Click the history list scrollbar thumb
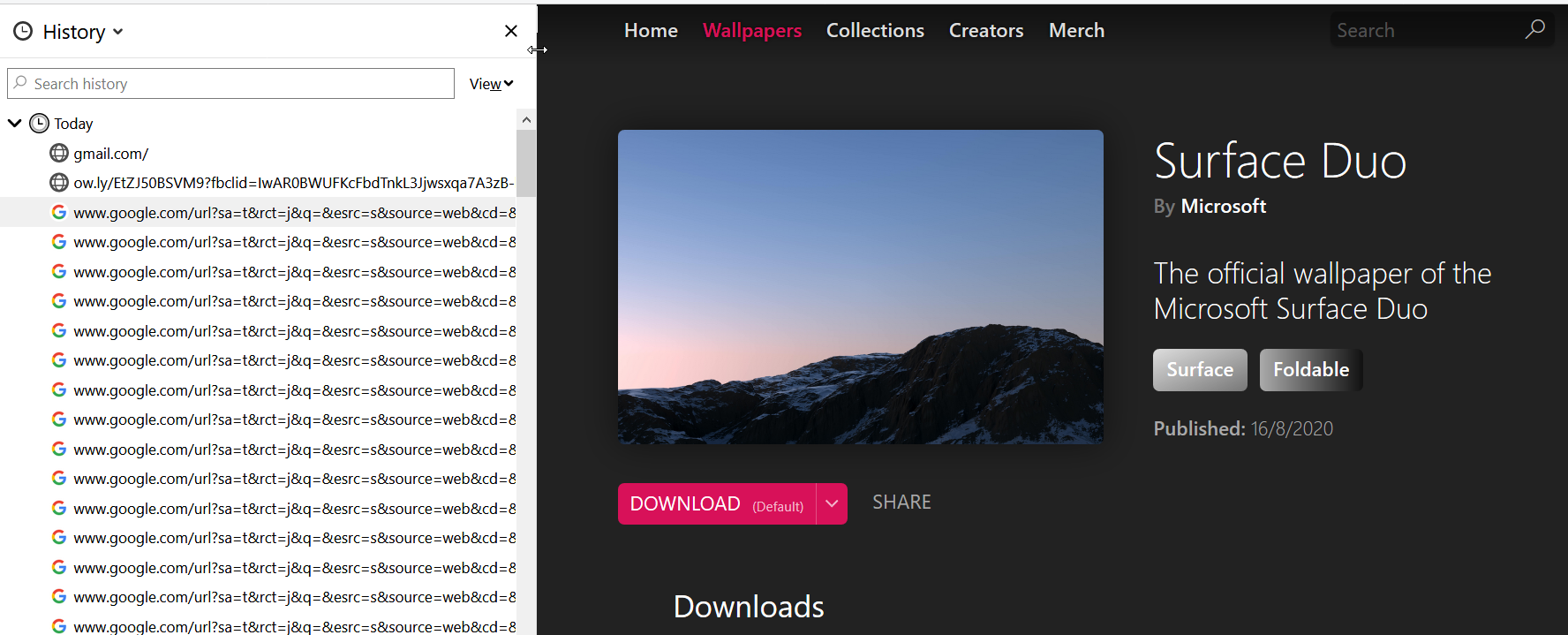This screenshot has width=1568, height=635. pos(526,163)
